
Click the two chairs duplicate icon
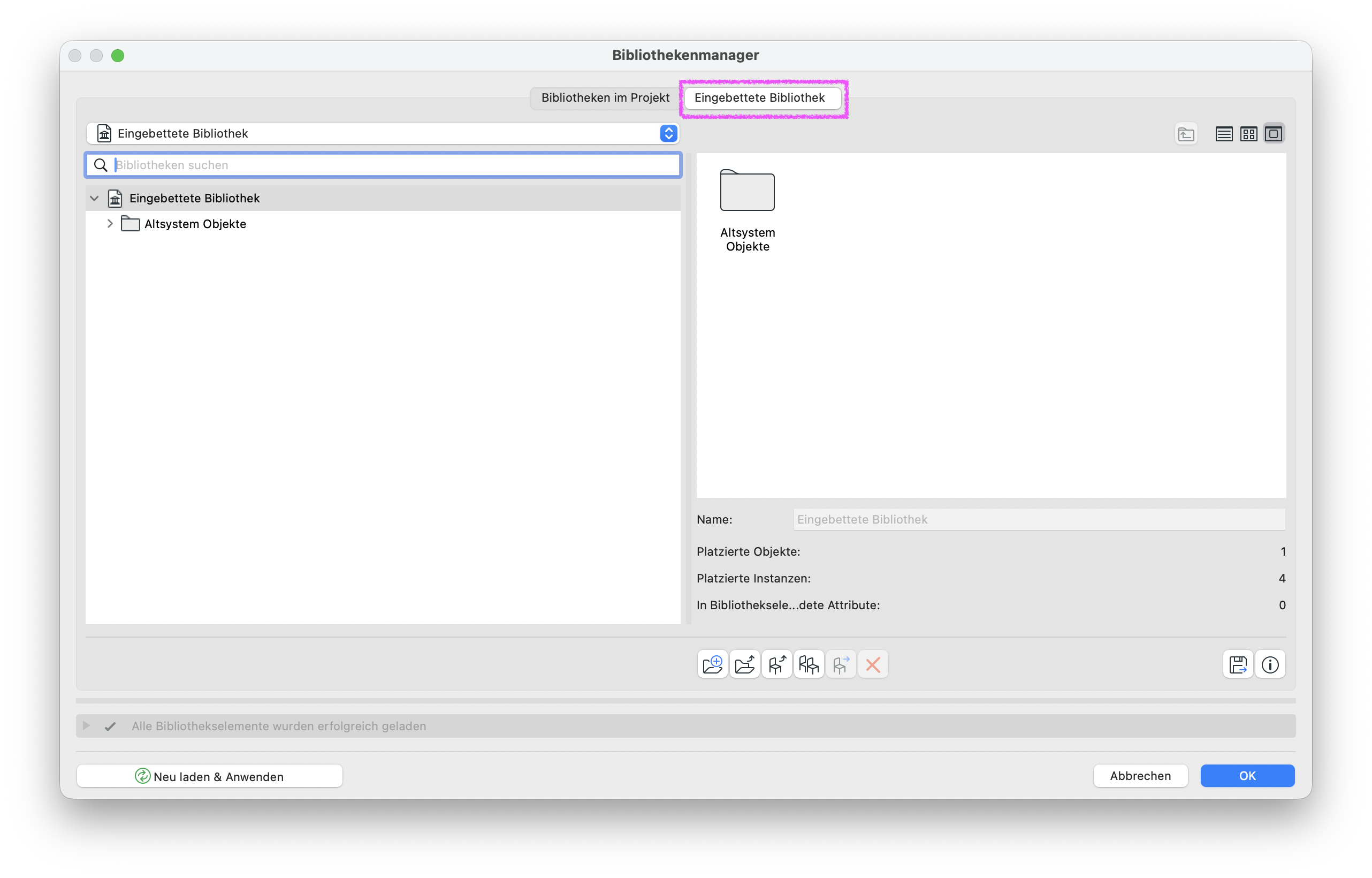(809, 664)
